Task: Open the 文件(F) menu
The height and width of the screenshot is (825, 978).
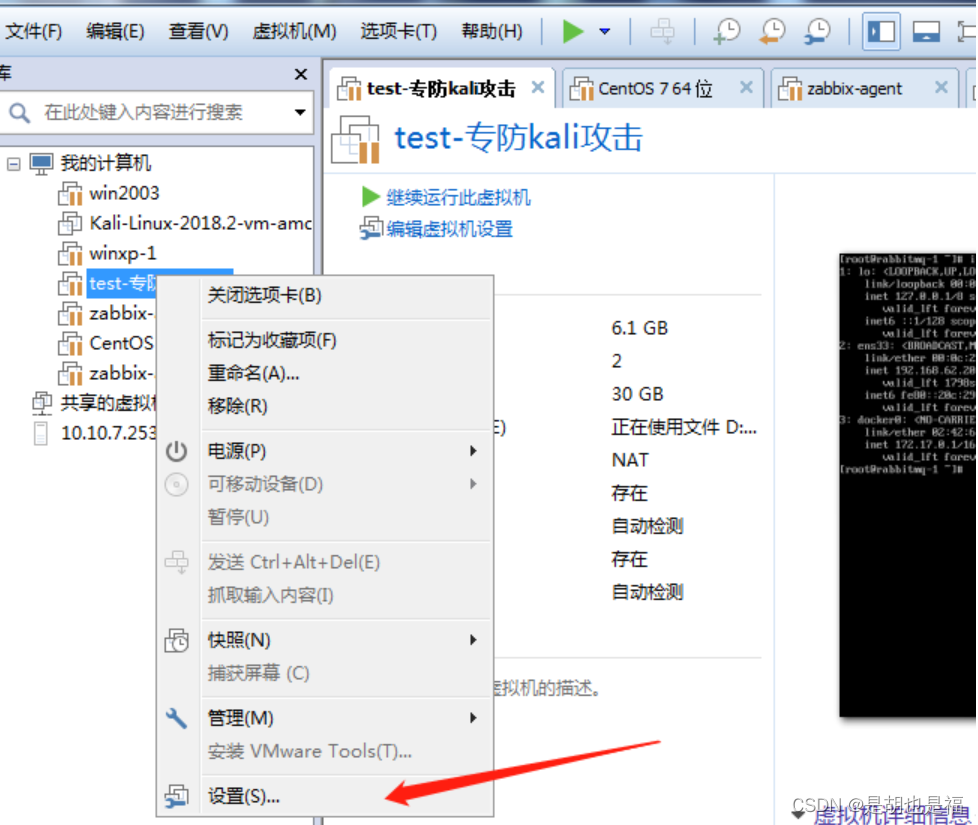Action: (x=34, y=31)
